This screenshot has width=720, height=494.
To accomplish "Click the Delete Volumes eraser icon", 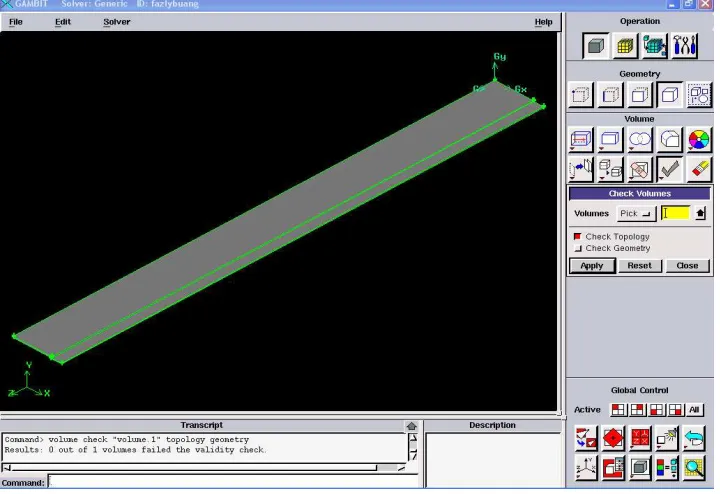I will point(699,169).
